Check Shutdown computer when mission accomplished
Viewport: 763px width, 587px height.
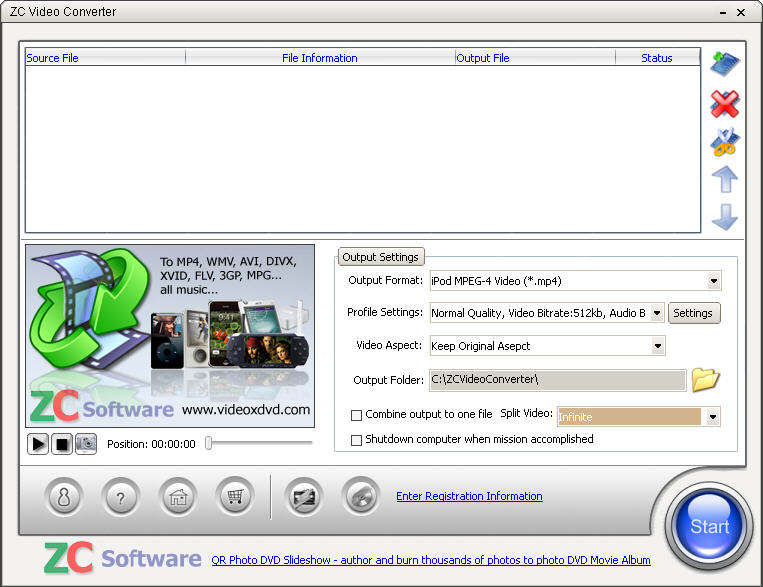(x=357, y=440)
